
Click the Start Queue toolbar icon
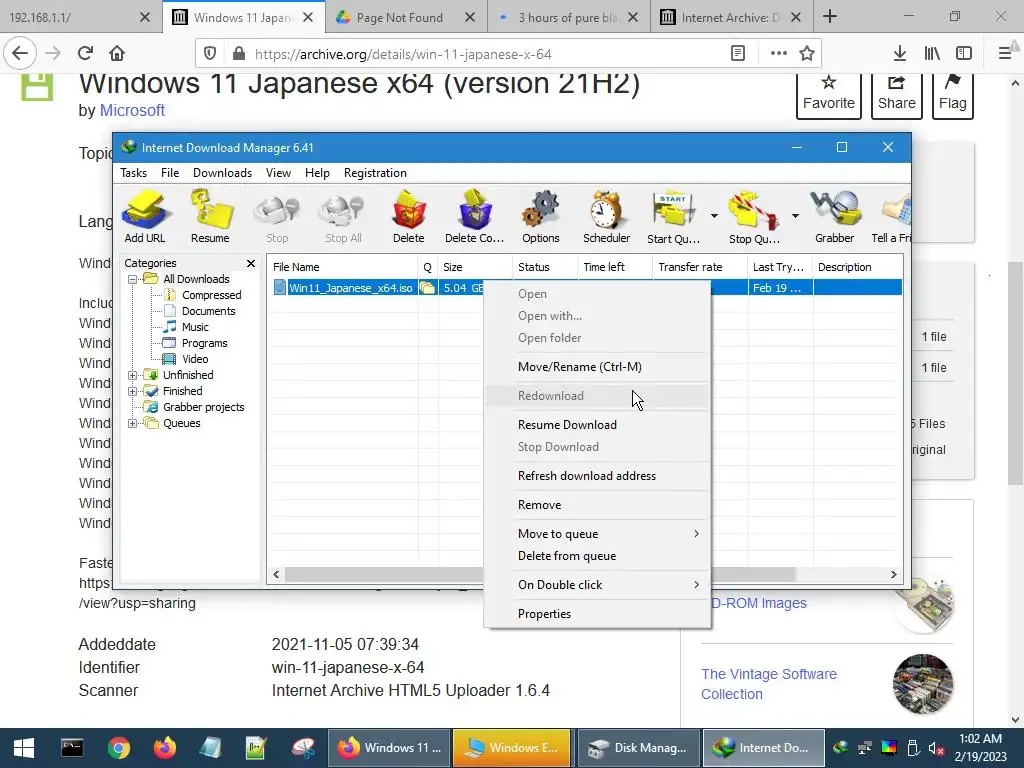click(x=674, y=217)
